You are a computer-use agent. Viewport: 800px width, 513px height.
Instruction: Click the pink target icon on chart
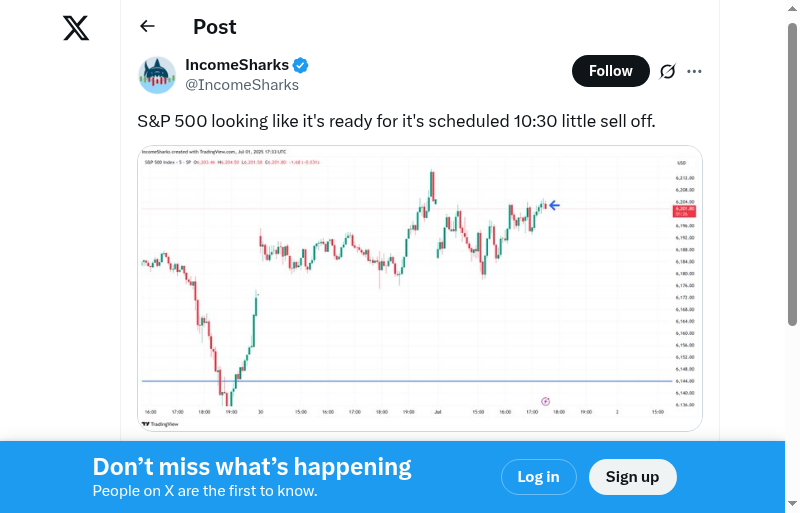pyautogui.click(x=545, y=401)
